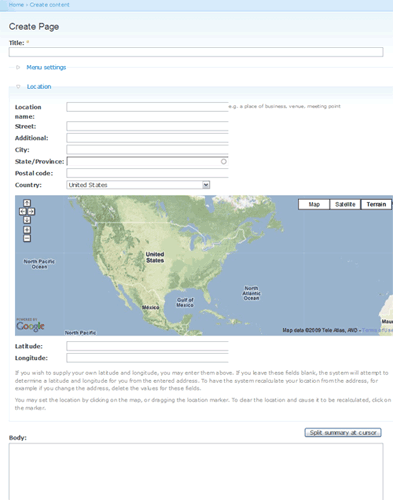Click into the Longitude input field
Screen dimensions: 393x500
[147, 358]
